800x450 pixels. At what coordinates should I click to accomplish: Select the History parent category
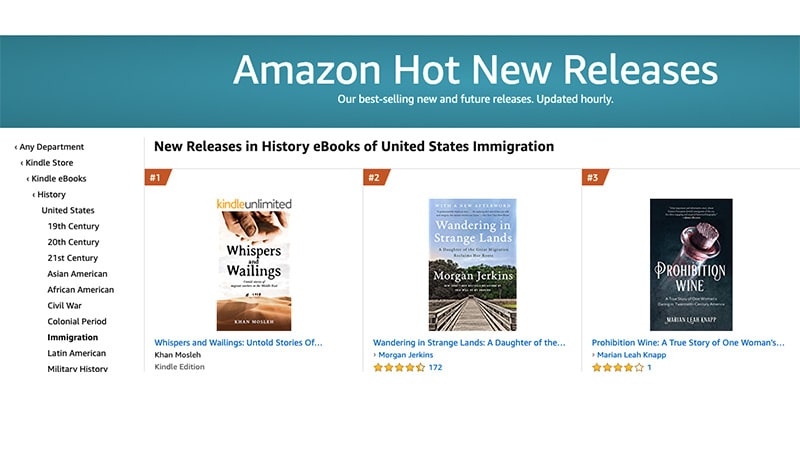point(51,195)
